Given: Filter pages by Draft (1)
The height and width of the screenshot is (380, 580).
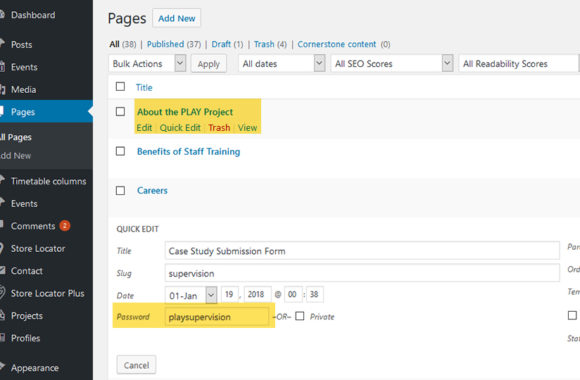Looking at the screenshot, I should [x=227, y=44].
